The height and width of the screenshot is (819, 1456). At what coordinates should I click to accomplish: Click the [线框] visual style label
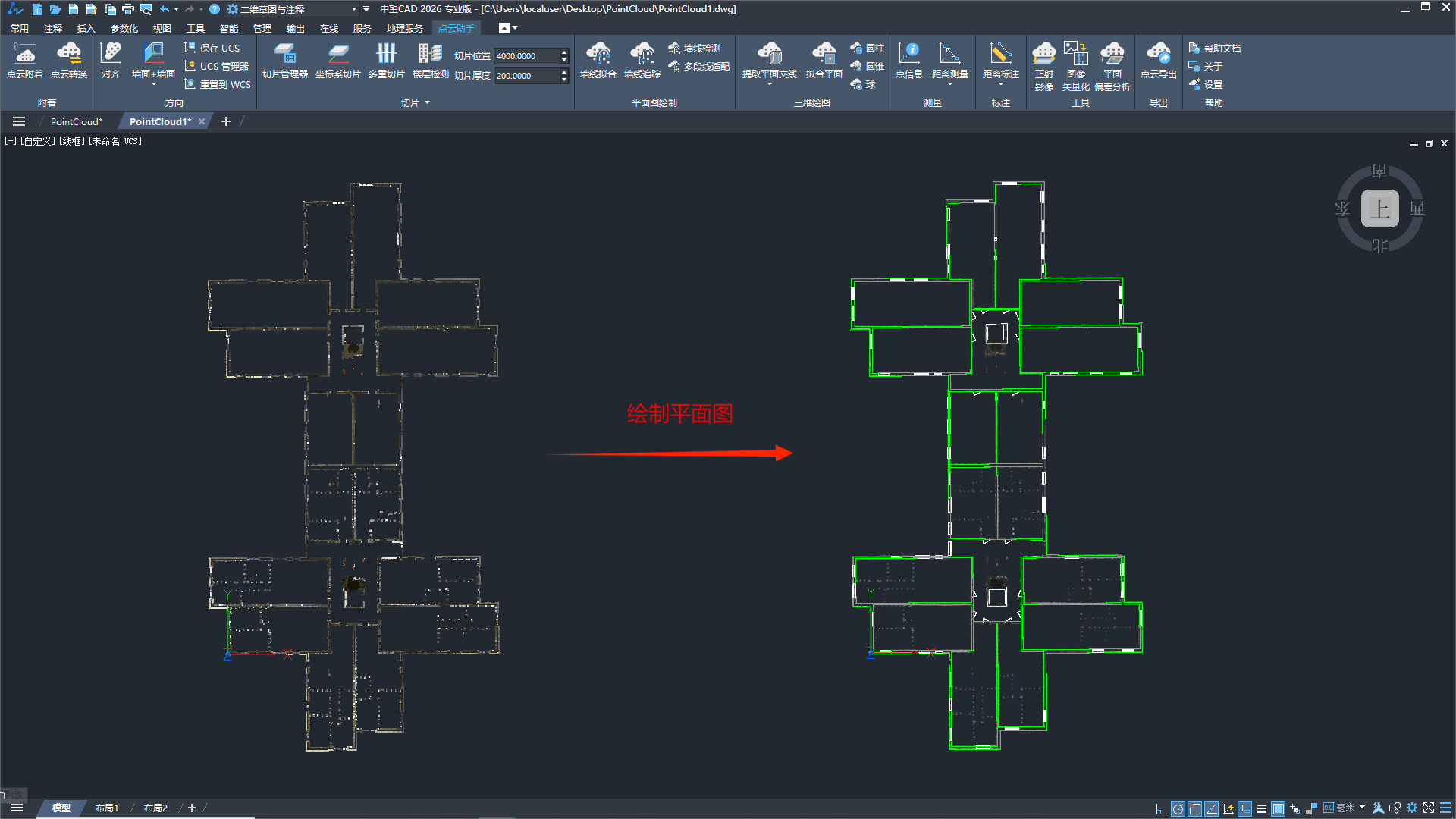72,141
